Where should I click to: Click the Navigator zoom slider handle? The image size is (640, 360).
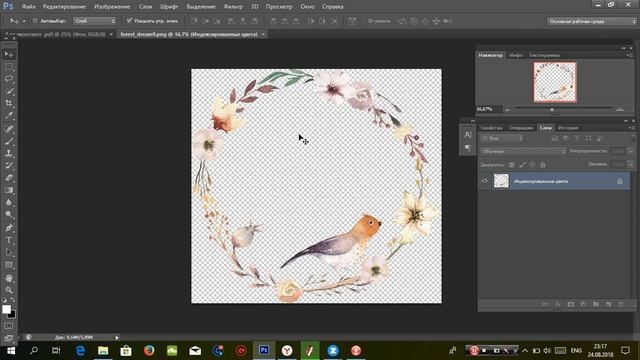tap(552, 109)
